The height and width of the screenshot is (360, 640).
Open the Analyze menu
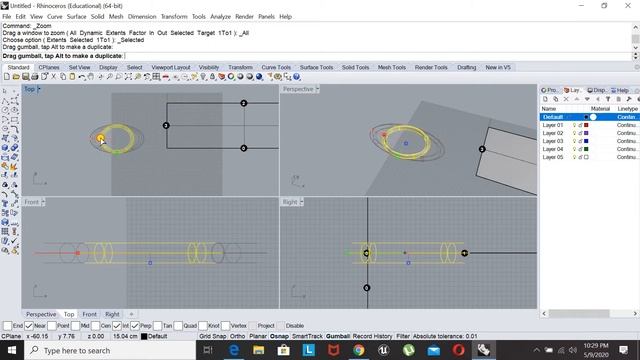220,16
